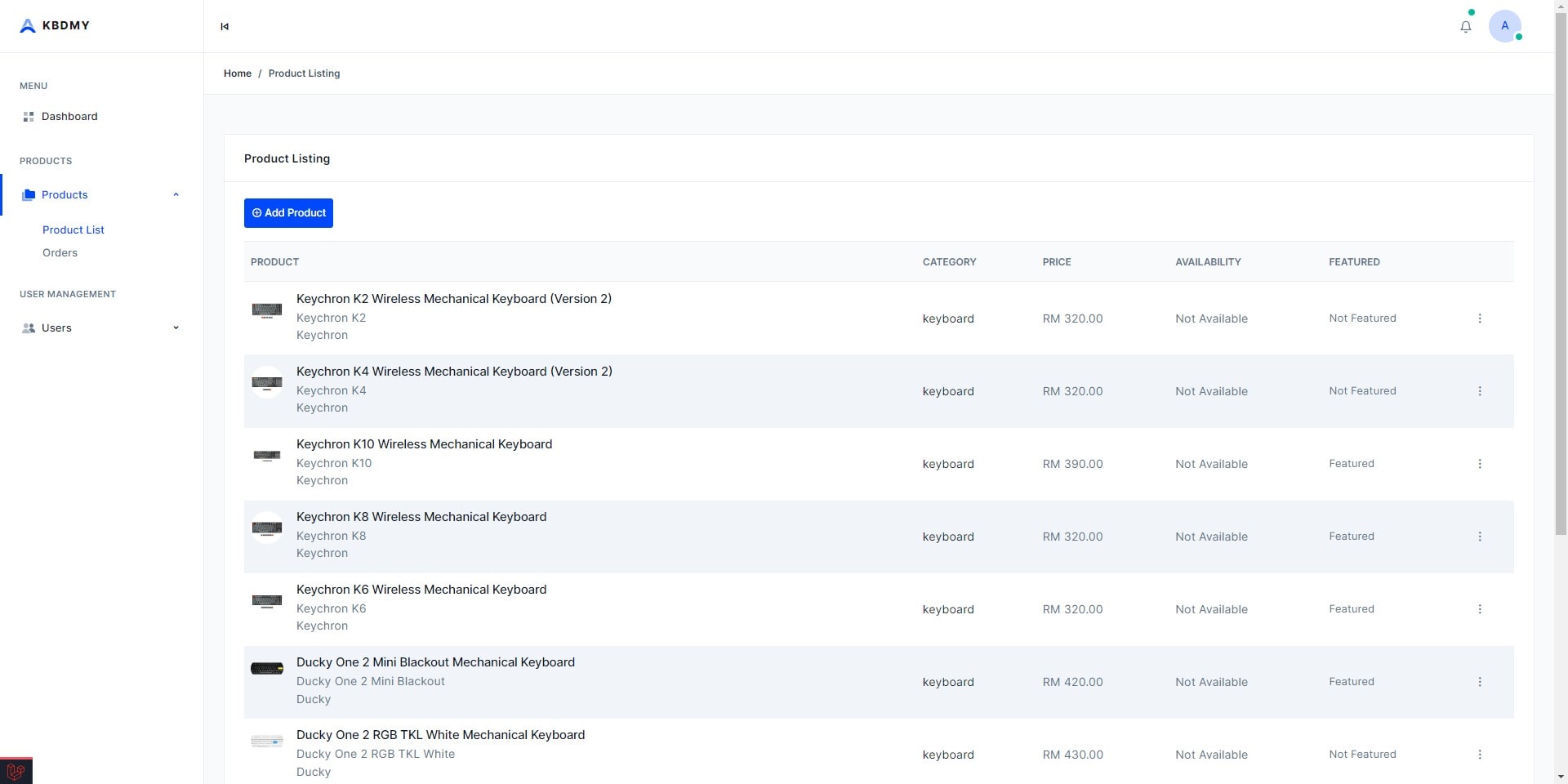
Task: Click the Products folder icon
Action: 29,195
